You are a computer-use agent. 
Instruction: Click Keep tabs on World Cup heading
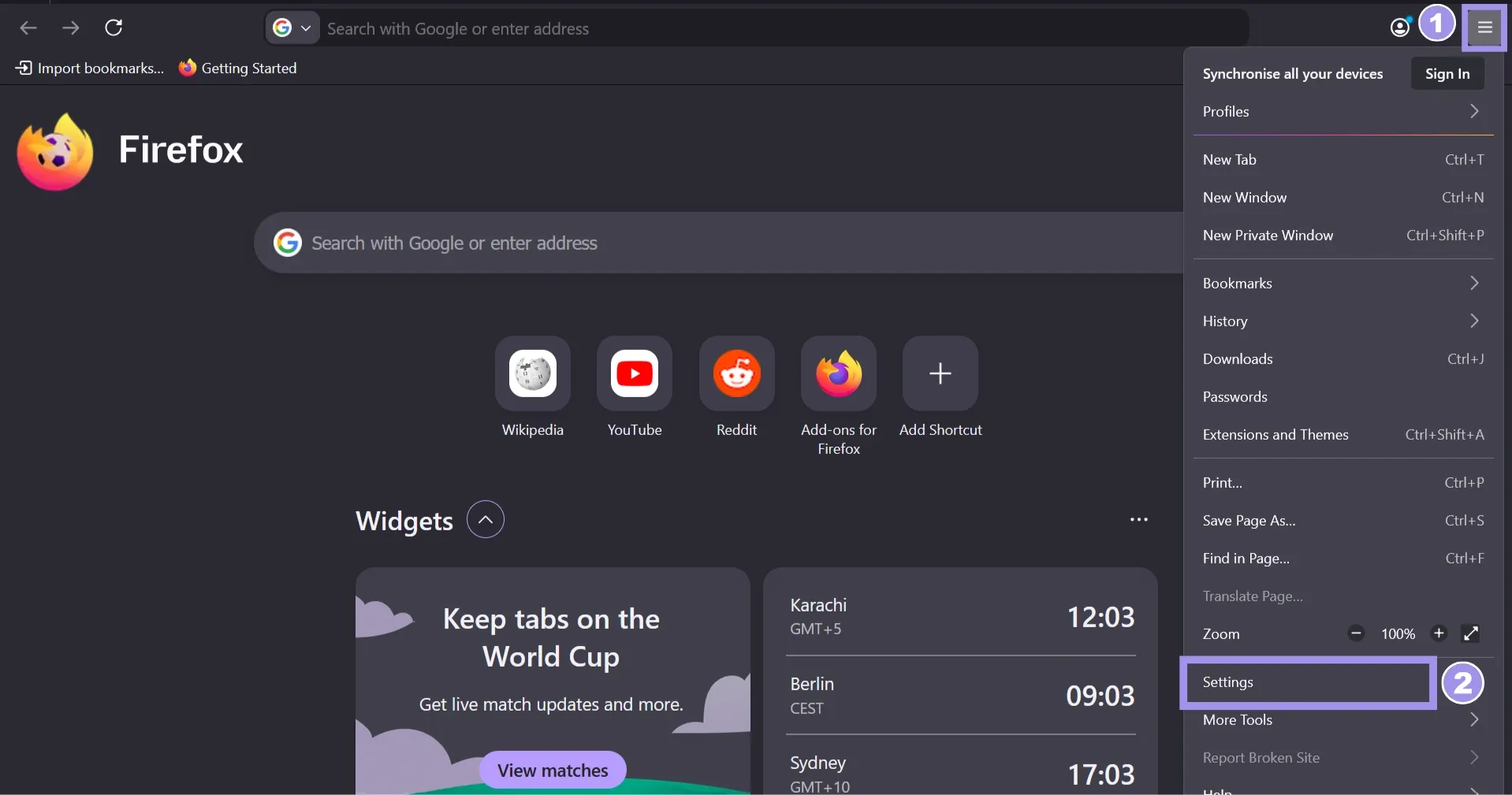click(x=551, y=637)
